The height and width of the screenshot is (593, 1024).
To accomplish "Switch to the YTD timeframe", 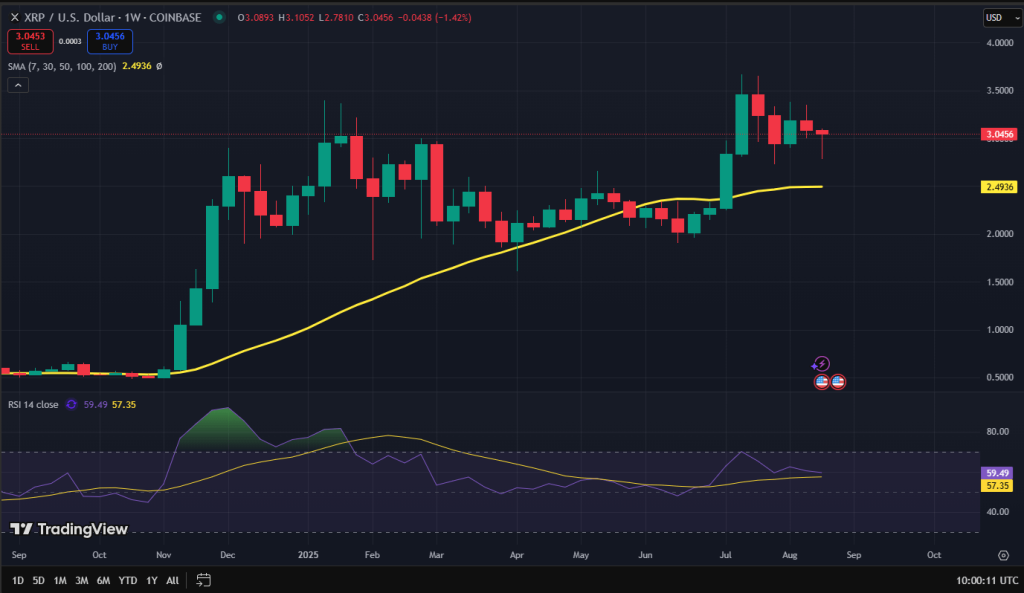I will [x=127, y=579].
